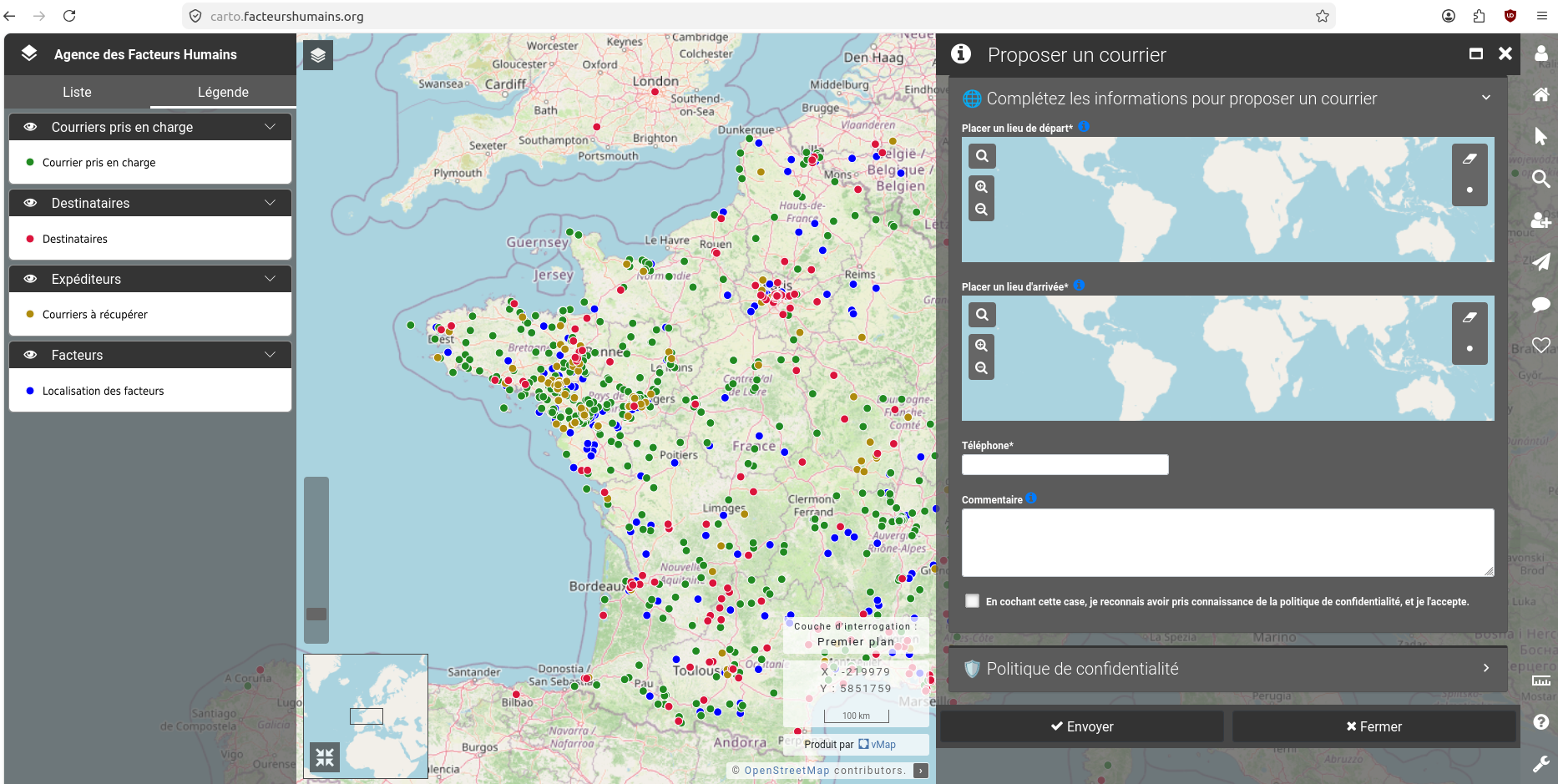Open browser extensions puzzle icon
Viewport: 1558px width, 784px height.
[1479, 16]
